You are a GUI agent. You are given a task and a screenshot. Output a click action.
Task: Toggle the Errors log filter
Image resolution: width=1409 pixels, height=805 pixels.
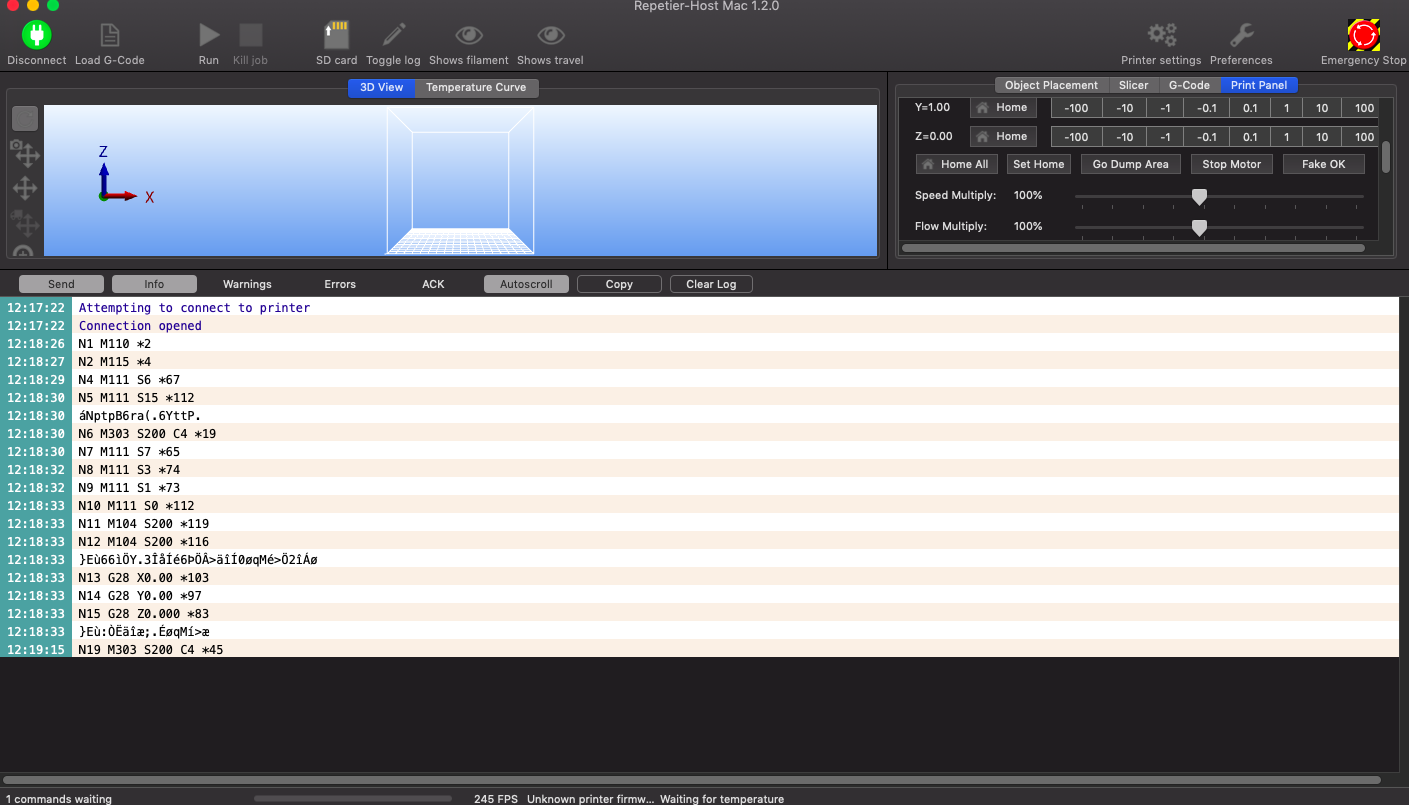pos(340,284)
